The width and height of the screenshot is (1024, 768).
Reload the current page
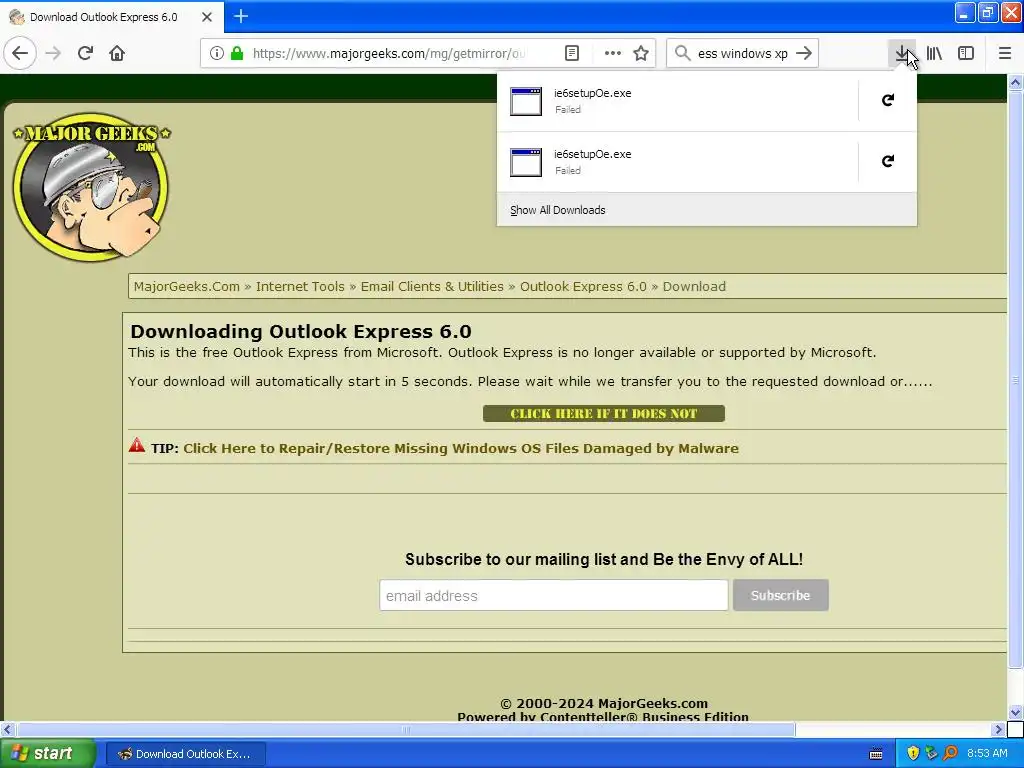coord(85,54)
